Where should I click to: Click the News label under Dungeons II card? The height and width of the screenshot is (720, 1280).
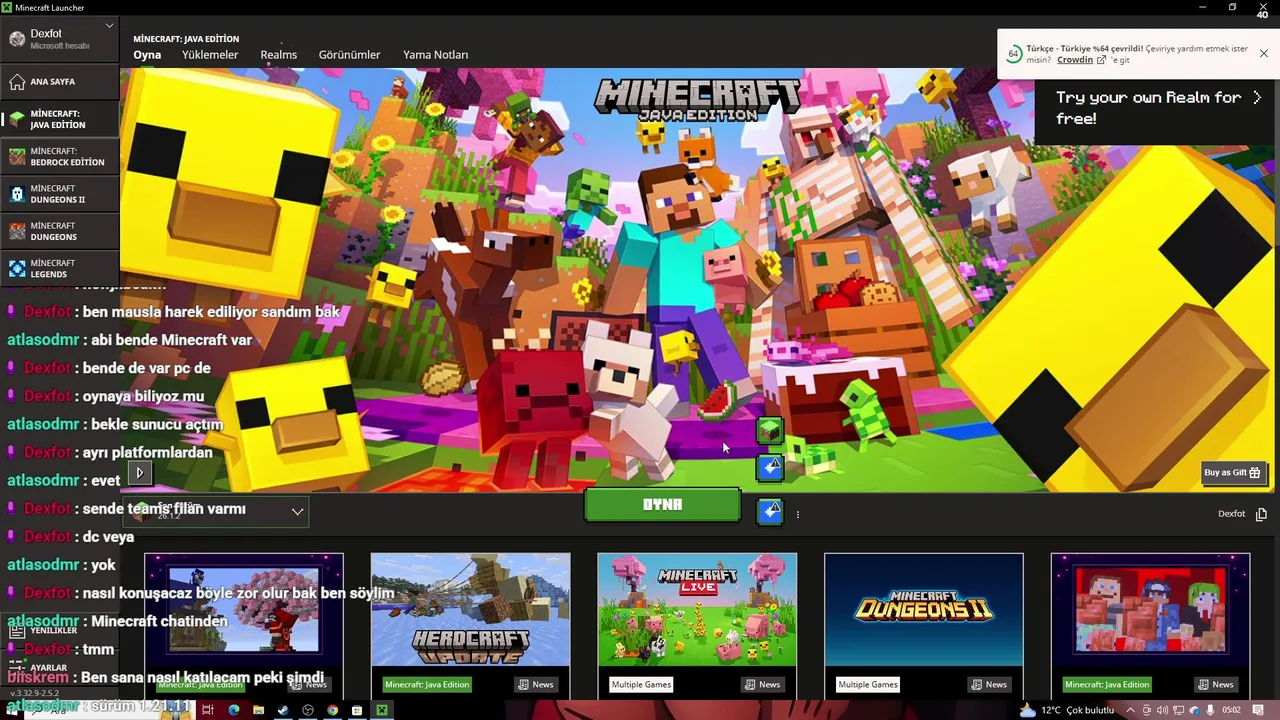pos(989,685)
